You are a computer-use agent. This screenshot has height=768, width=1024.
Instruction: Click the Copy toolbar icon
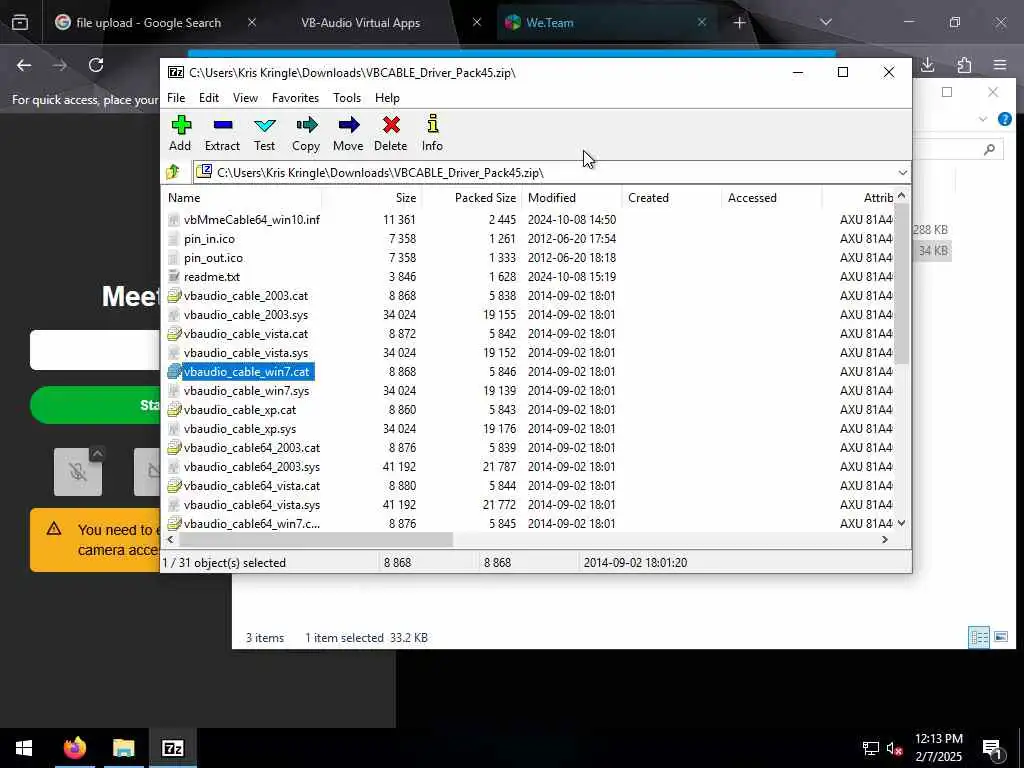coord(306,133)
